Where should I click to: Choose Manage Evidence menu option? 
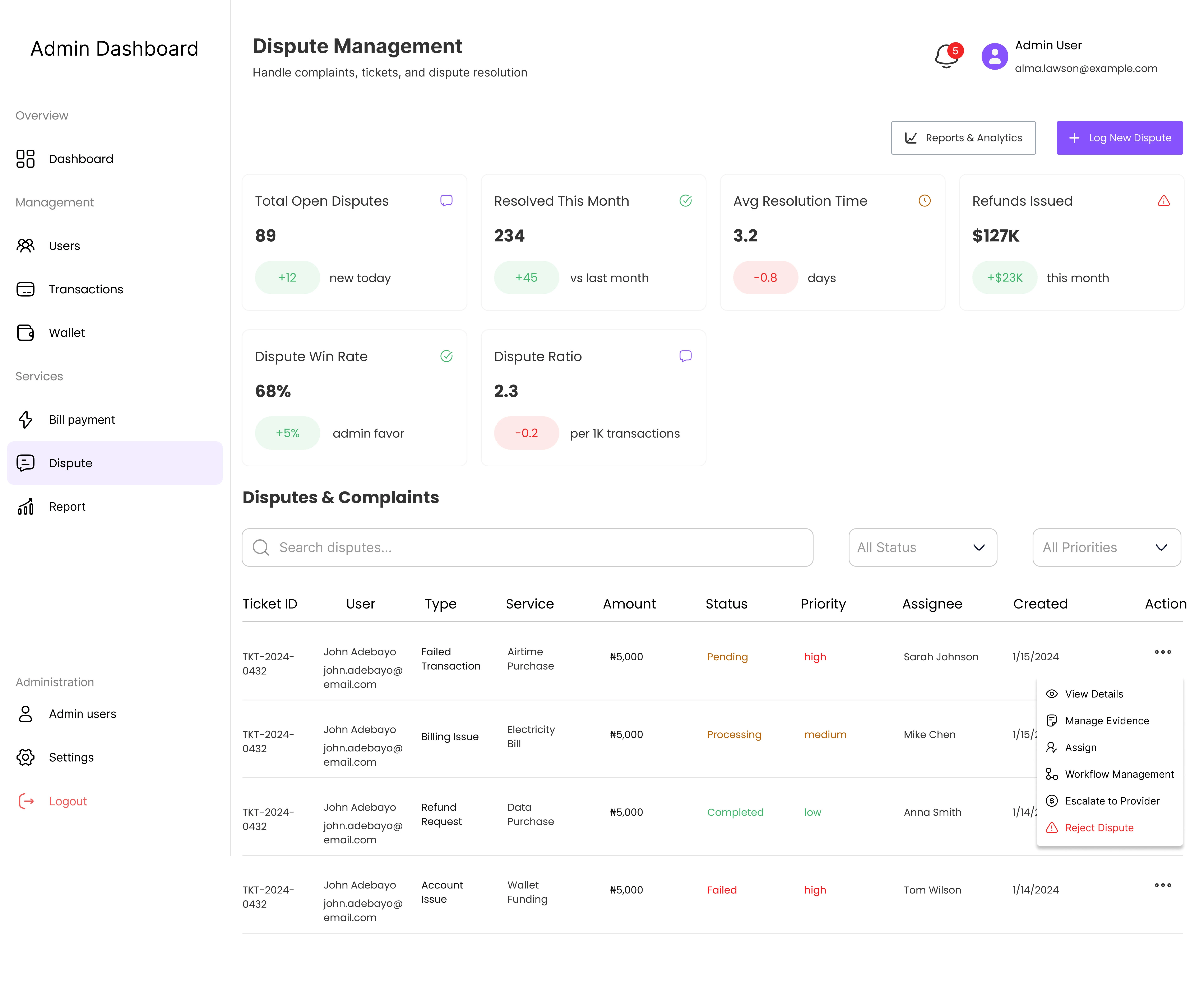coord(1107,720)
